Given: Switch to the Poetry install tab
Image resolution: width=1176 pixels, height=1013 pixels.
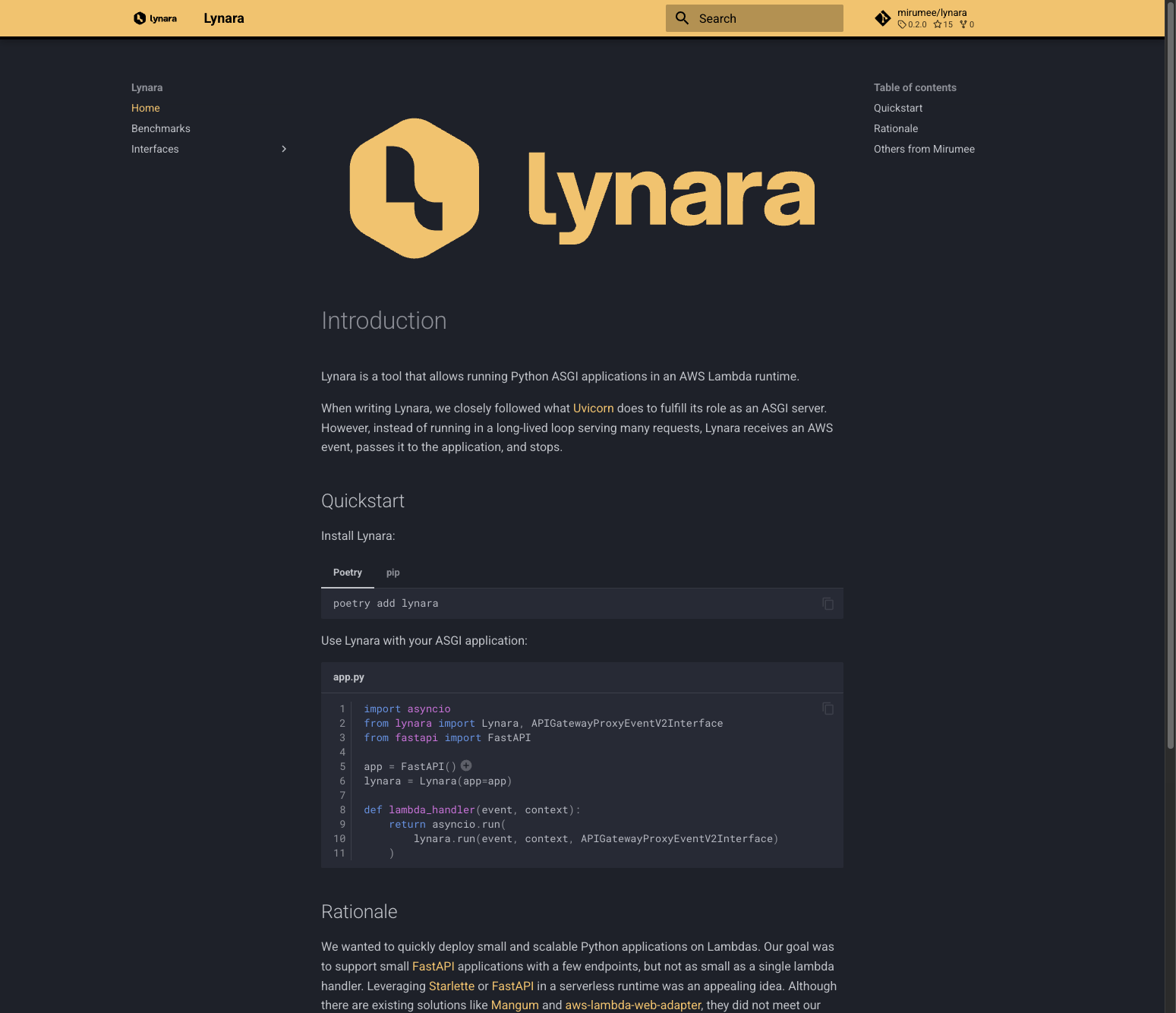Looking at the screenshot, I should tap(348, 573).
